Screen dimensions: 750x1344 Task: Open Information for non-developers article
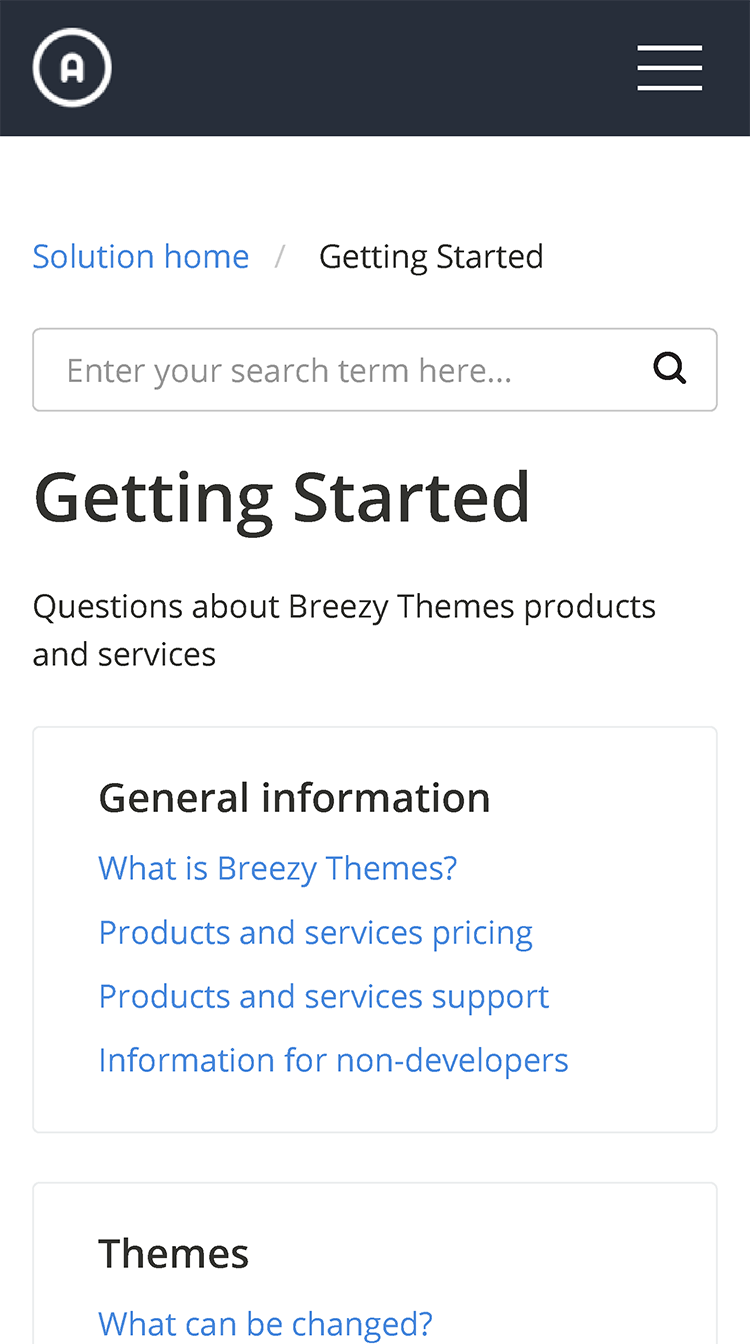(333, 1060)
